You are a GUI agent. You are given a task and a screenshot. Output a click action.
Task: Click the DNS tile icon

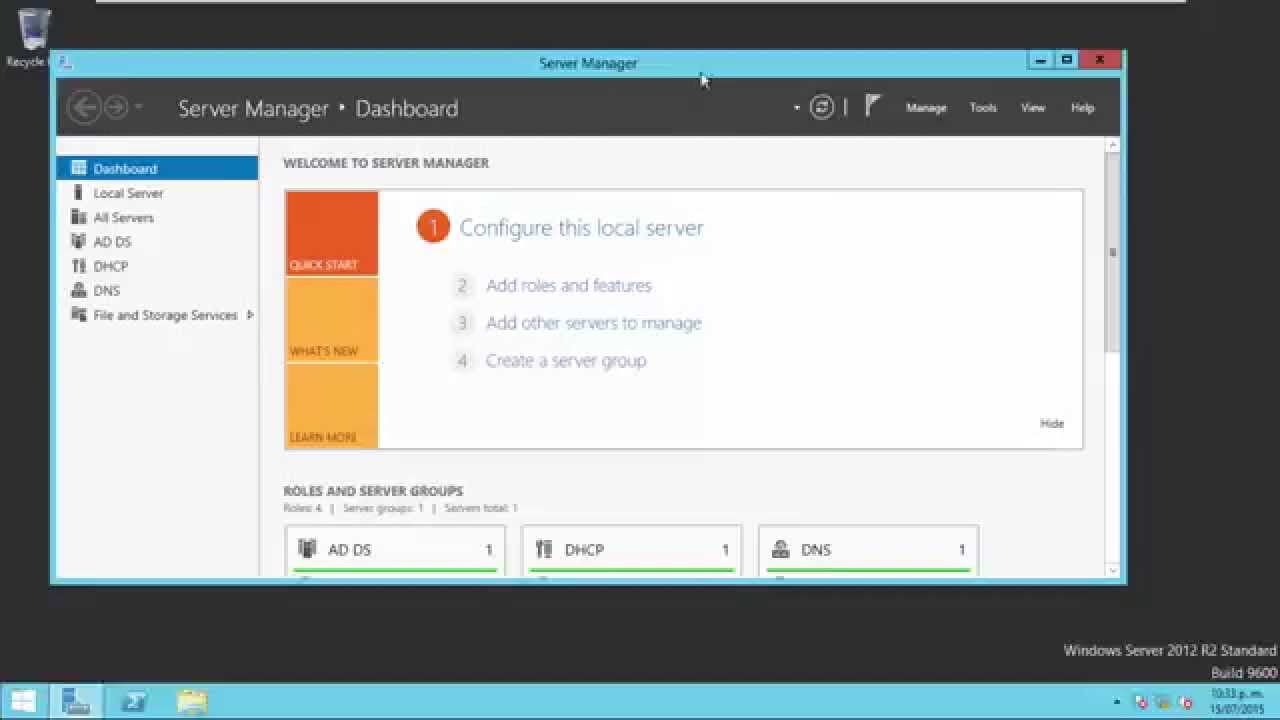(780, 549)
